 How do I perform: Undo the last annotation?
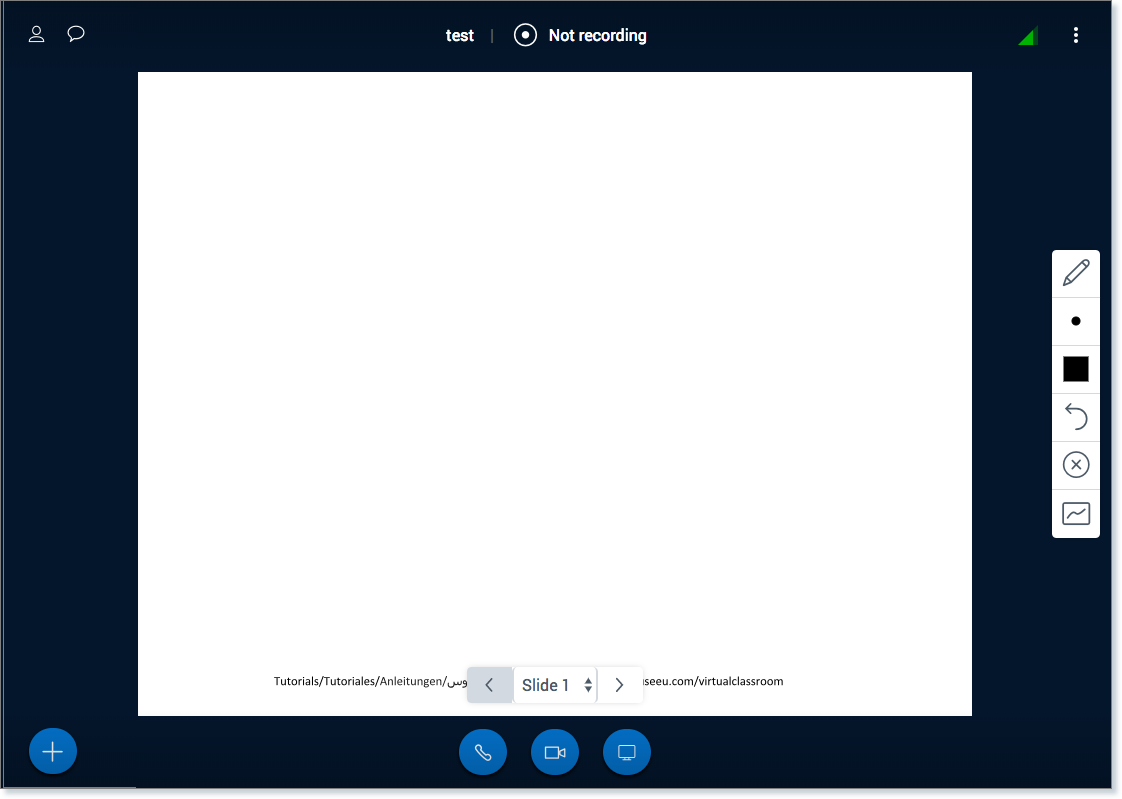coord(1076,417)
